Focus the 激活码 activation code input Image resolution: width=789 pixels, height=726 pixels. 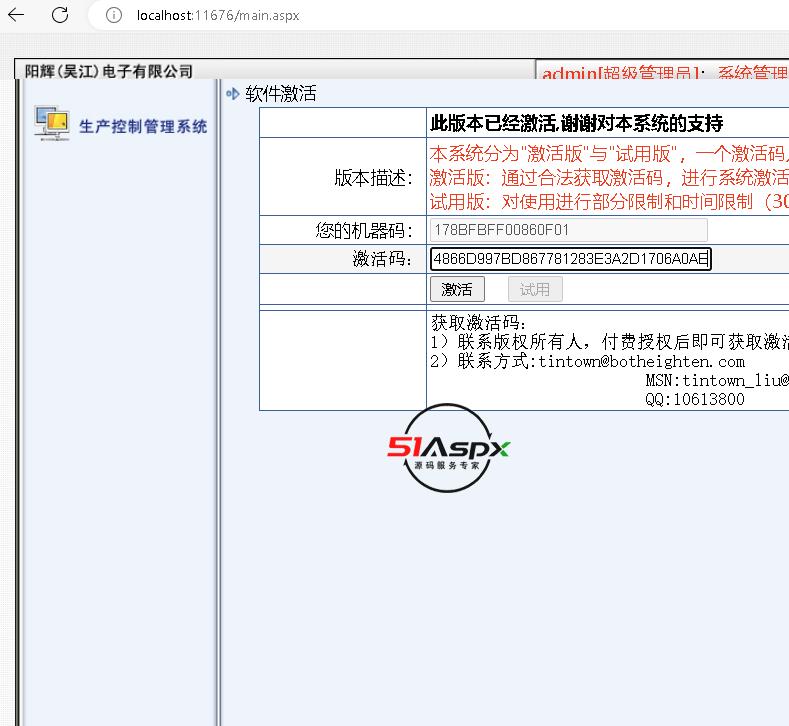click(571, 259)
